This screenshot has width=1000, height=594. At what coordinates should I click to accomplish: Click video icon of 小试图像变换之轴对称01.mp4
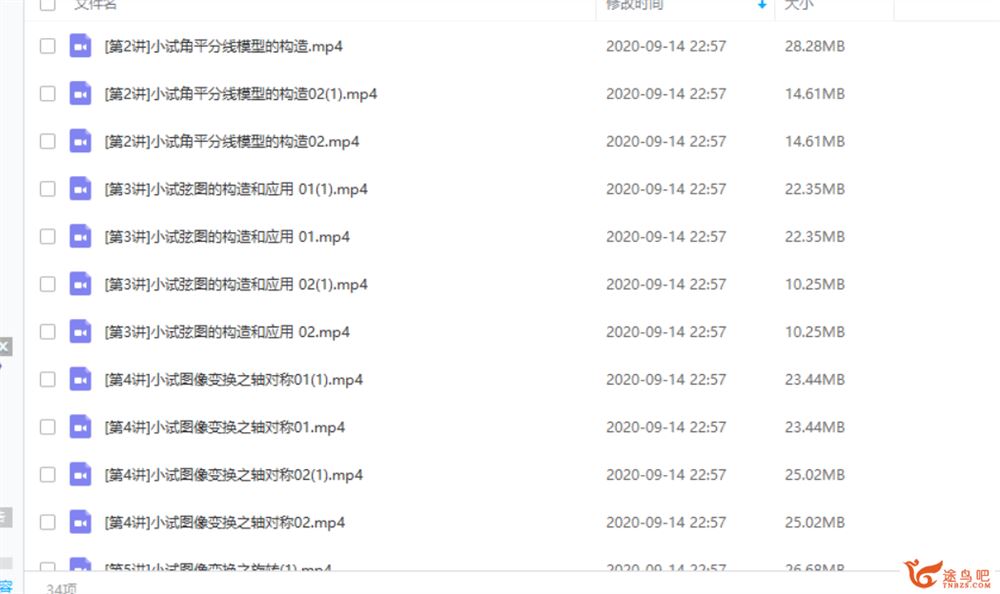(x=80, y=427)
